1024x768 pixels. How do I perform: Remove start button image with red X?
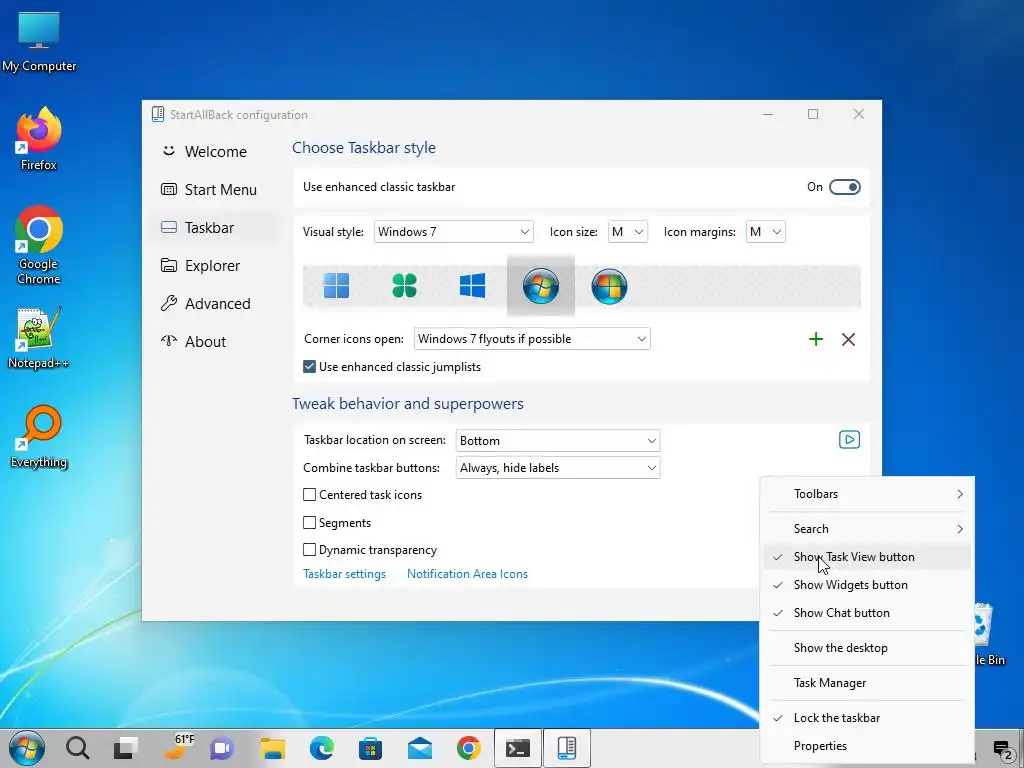tap(848, 339)
